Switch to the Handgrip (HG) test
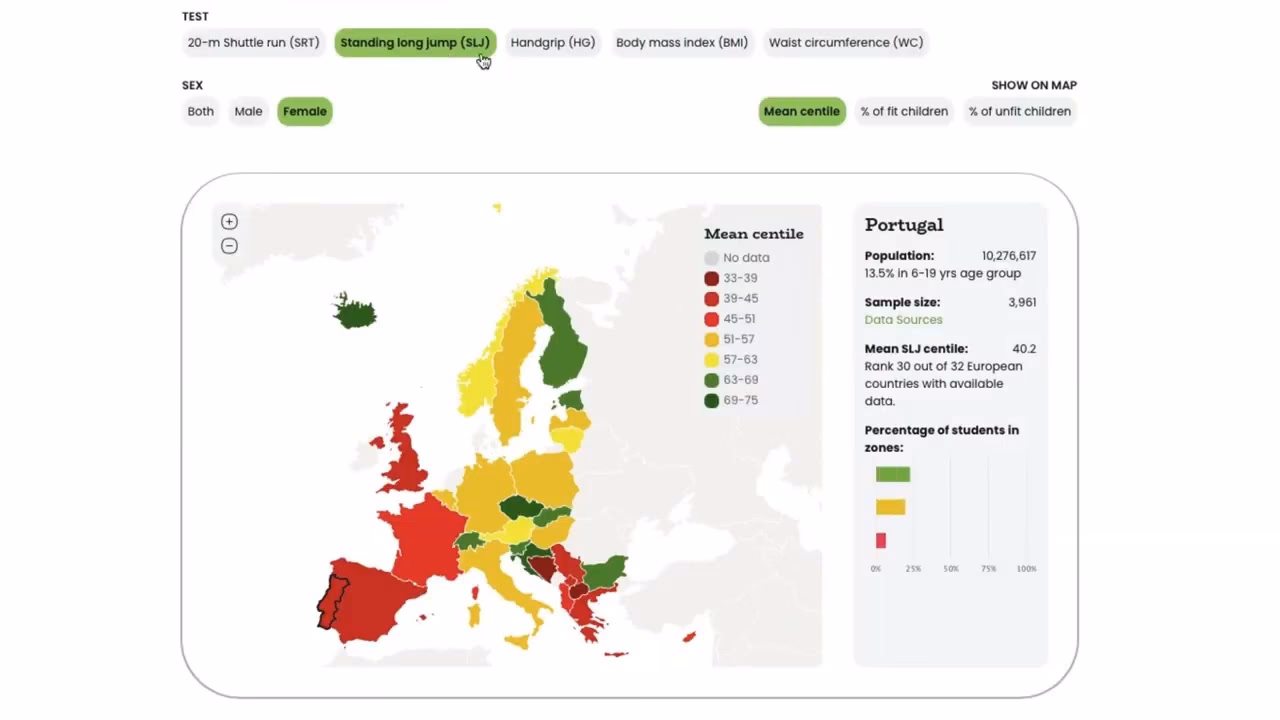The height and width of the screenshot is (720, 1280). [552, 42]
